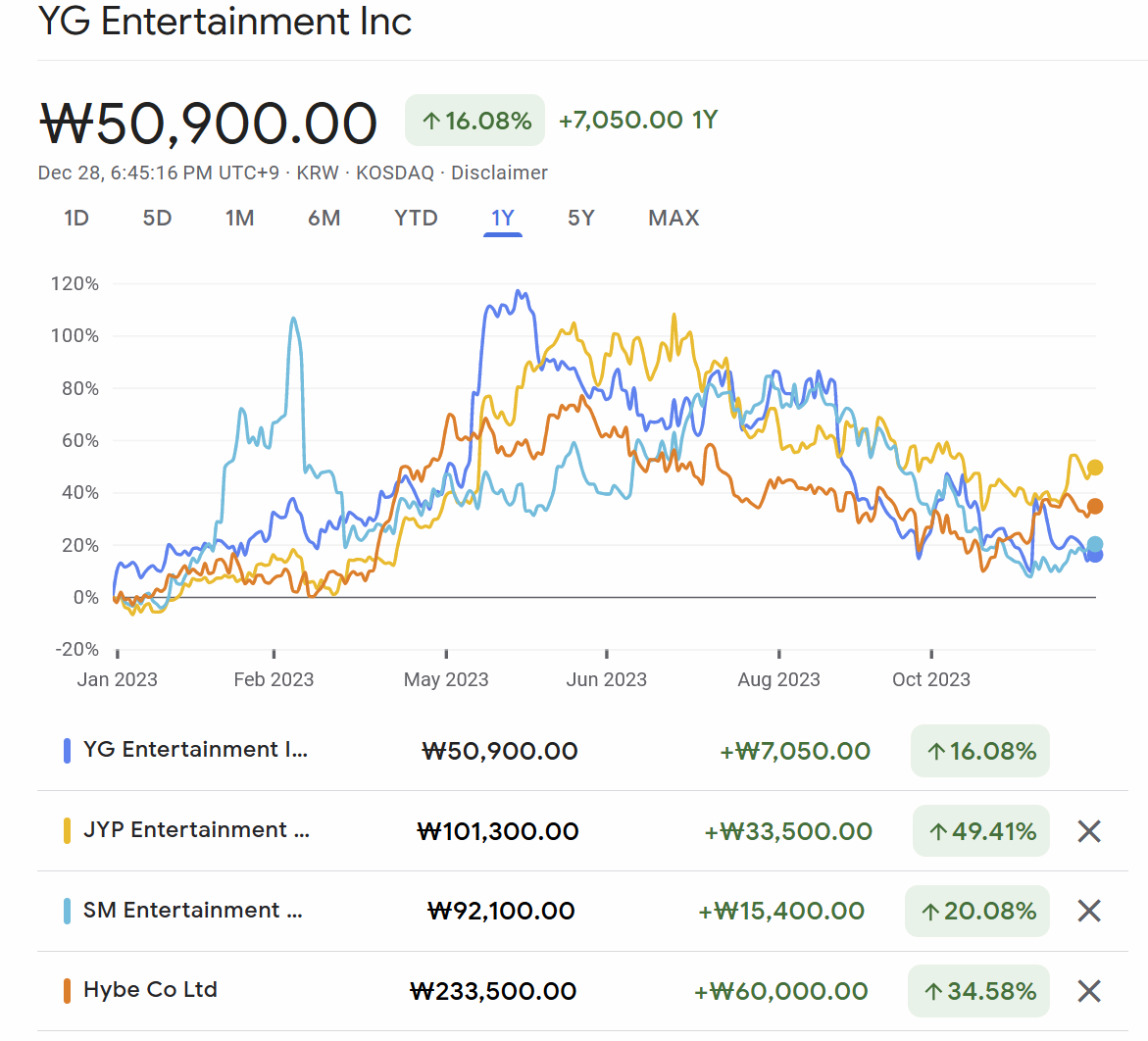Screen dimensions: 1148x1041
Task: Open the MAX time range
Action: [674, 218]
